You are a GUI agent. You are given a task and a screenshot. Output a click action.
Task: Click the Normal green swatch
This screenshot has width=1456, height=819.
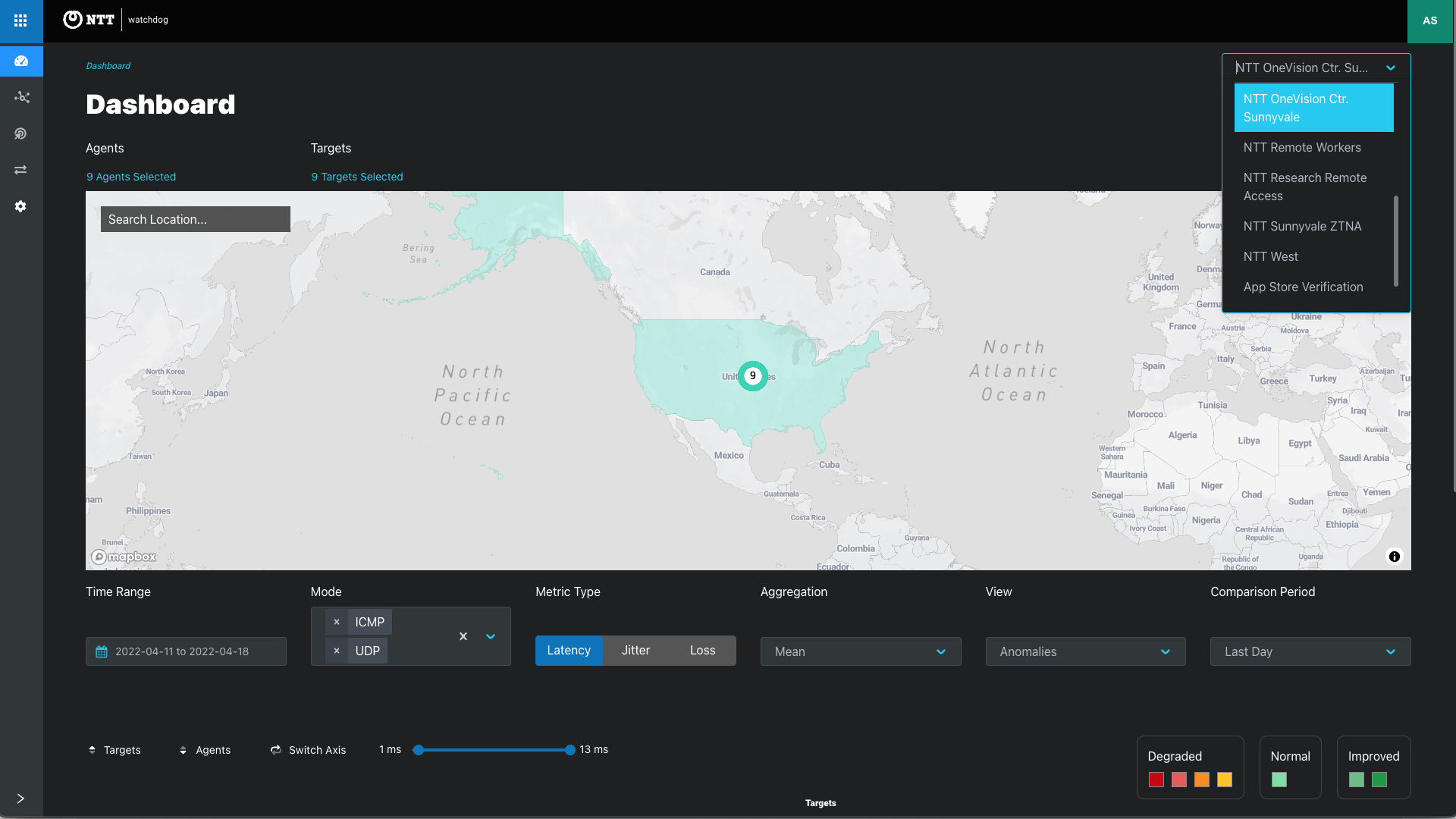(x=1279, y=780)
